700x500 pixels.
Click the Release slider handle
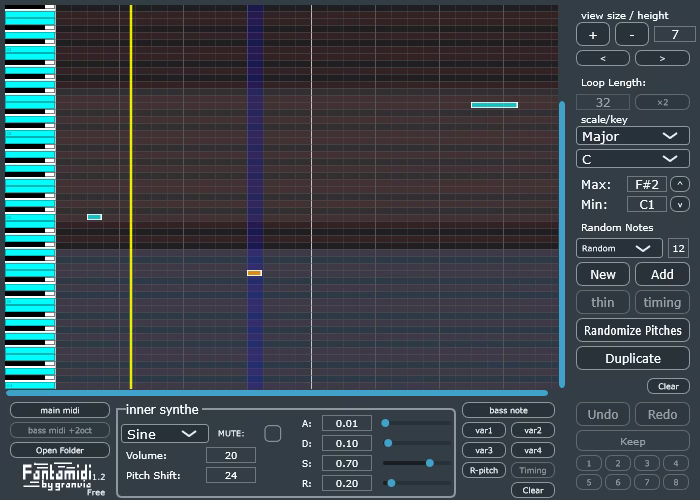pos(391,483)
